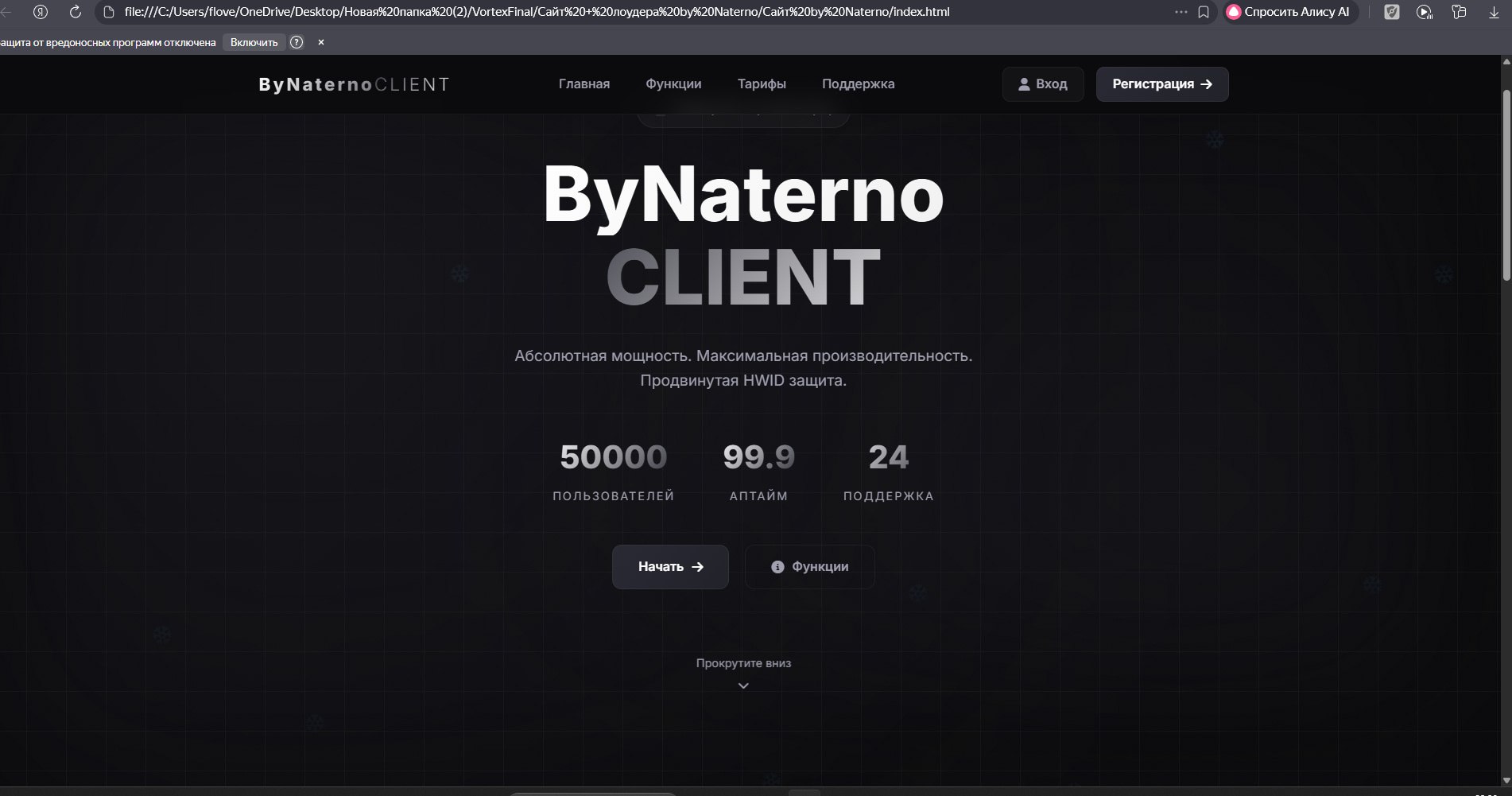Open Тарифы in the navigation menu
Image resolution: width=1512 pixels, height=796 pixels.
[761, 83]
